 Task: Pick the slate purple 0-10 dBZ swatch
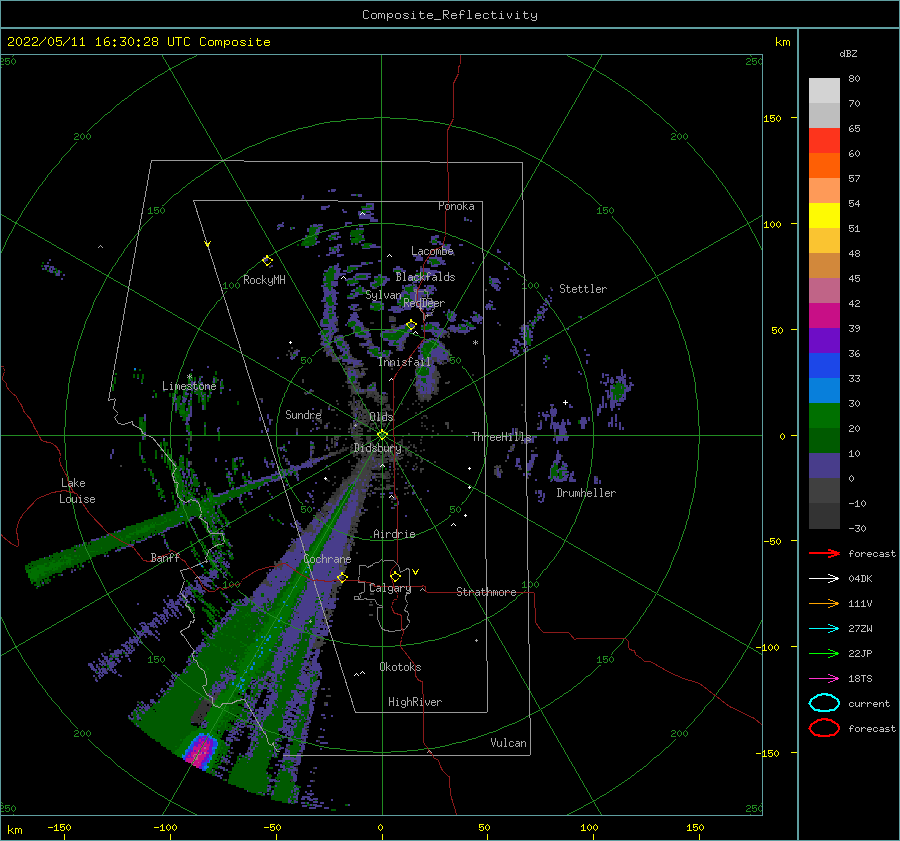coord(824,466)
